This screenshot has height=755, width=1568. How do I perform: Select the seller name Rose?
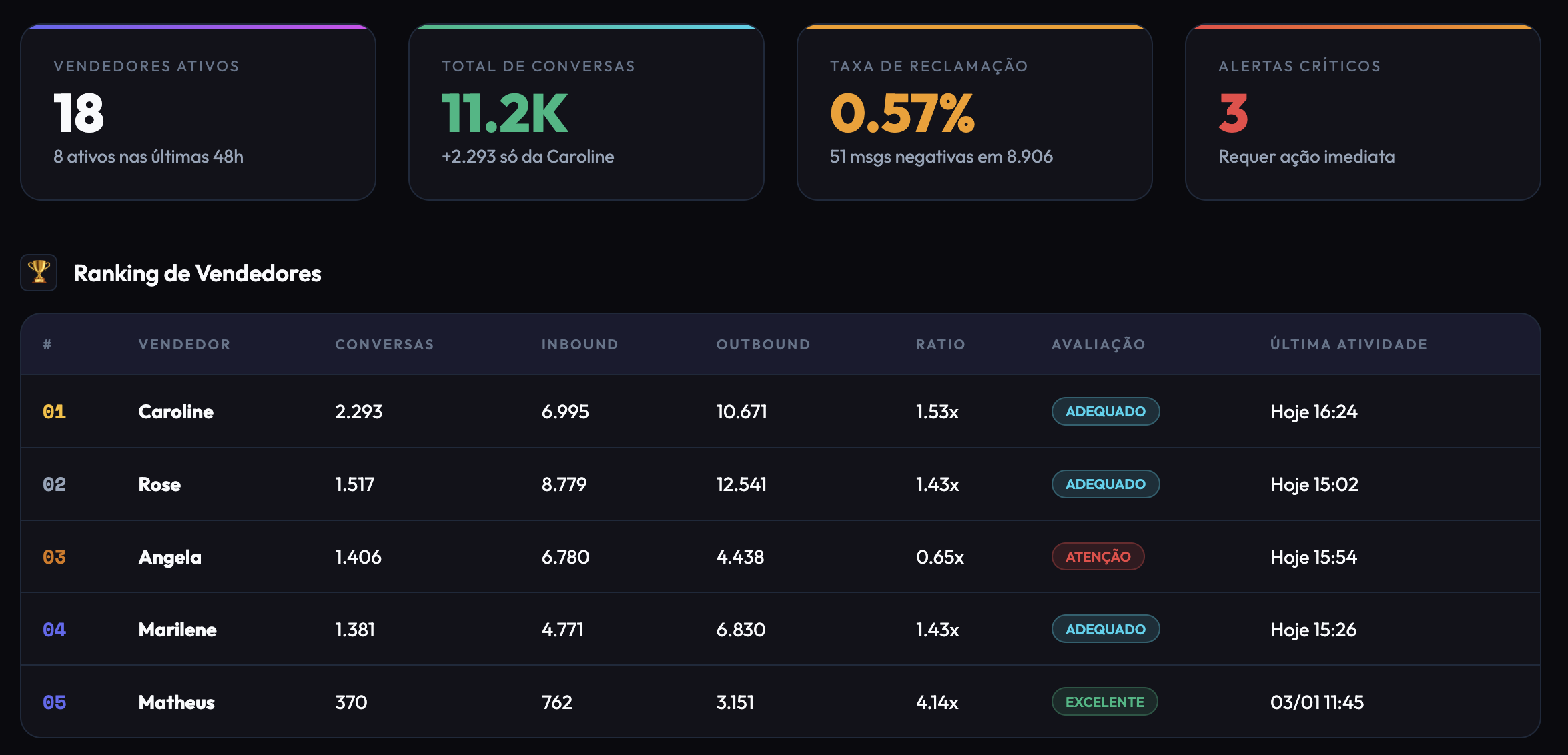tap(159, 484)
